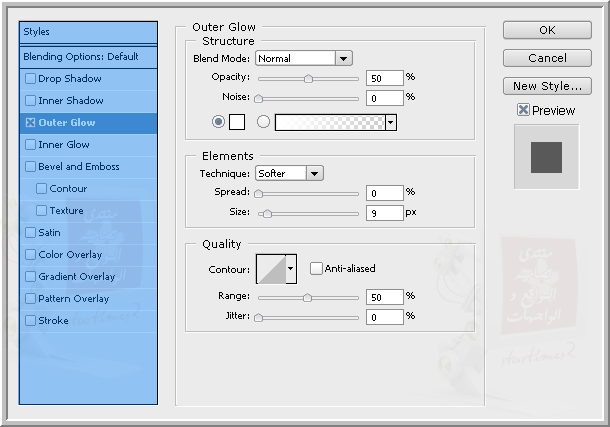Click the Contour curve thumbnail
This screenshot has width=610, height=427.
270,268
